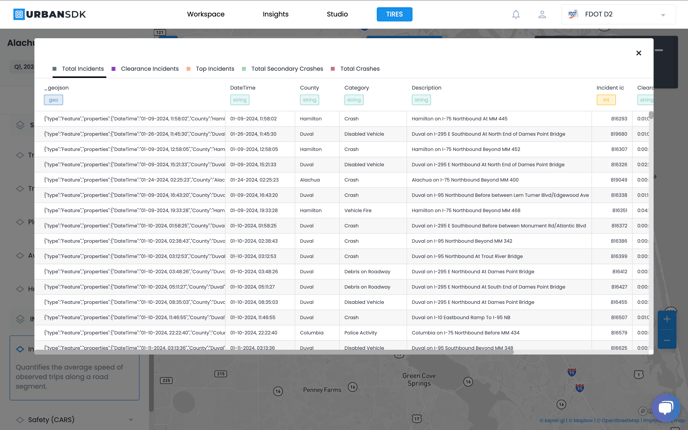Switch to the Top Incidents tab

(211, 69)
